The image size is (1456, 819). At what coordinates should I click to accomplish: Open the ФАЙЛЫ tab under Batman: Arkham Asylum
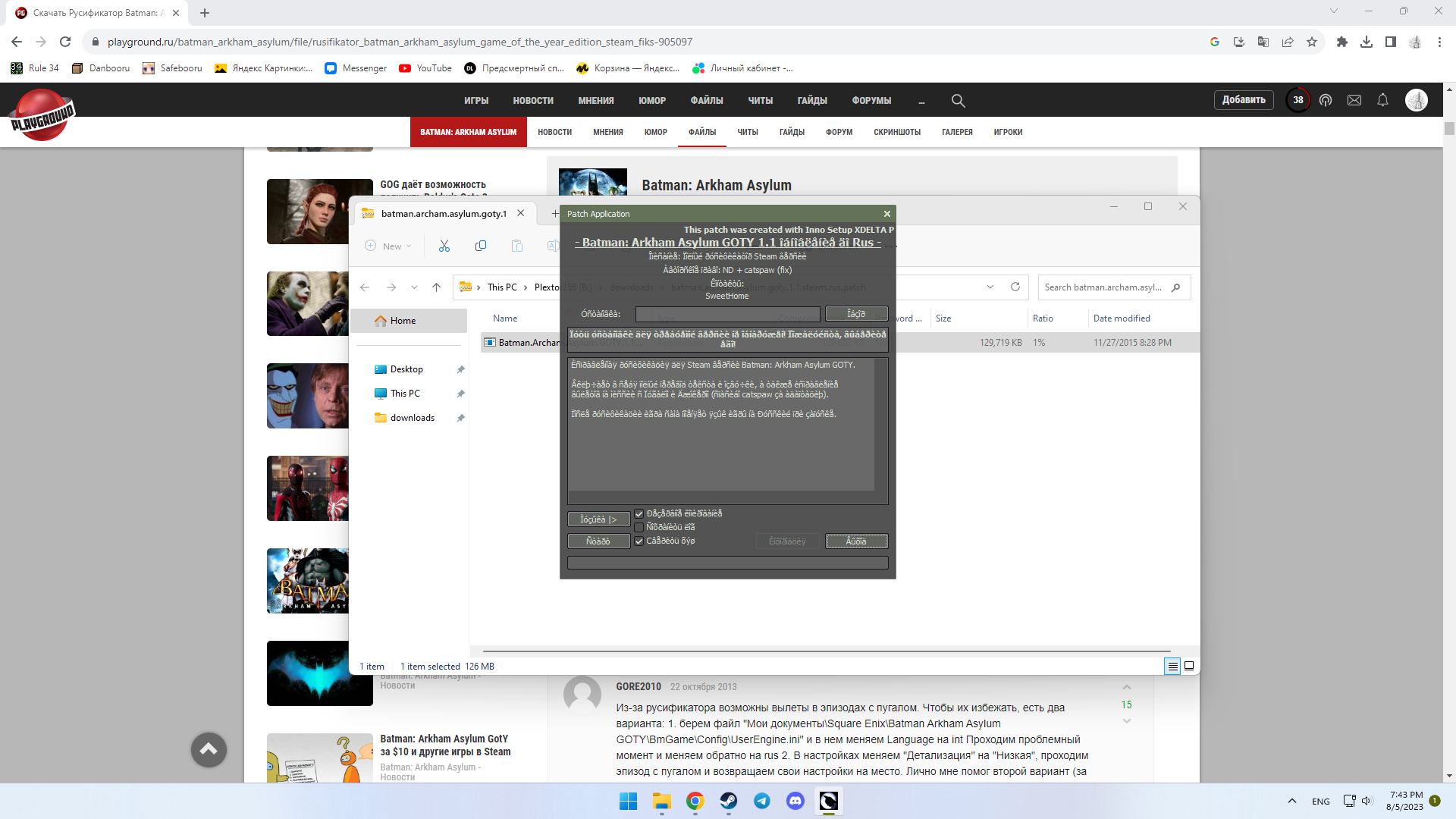tap(701, 132)
